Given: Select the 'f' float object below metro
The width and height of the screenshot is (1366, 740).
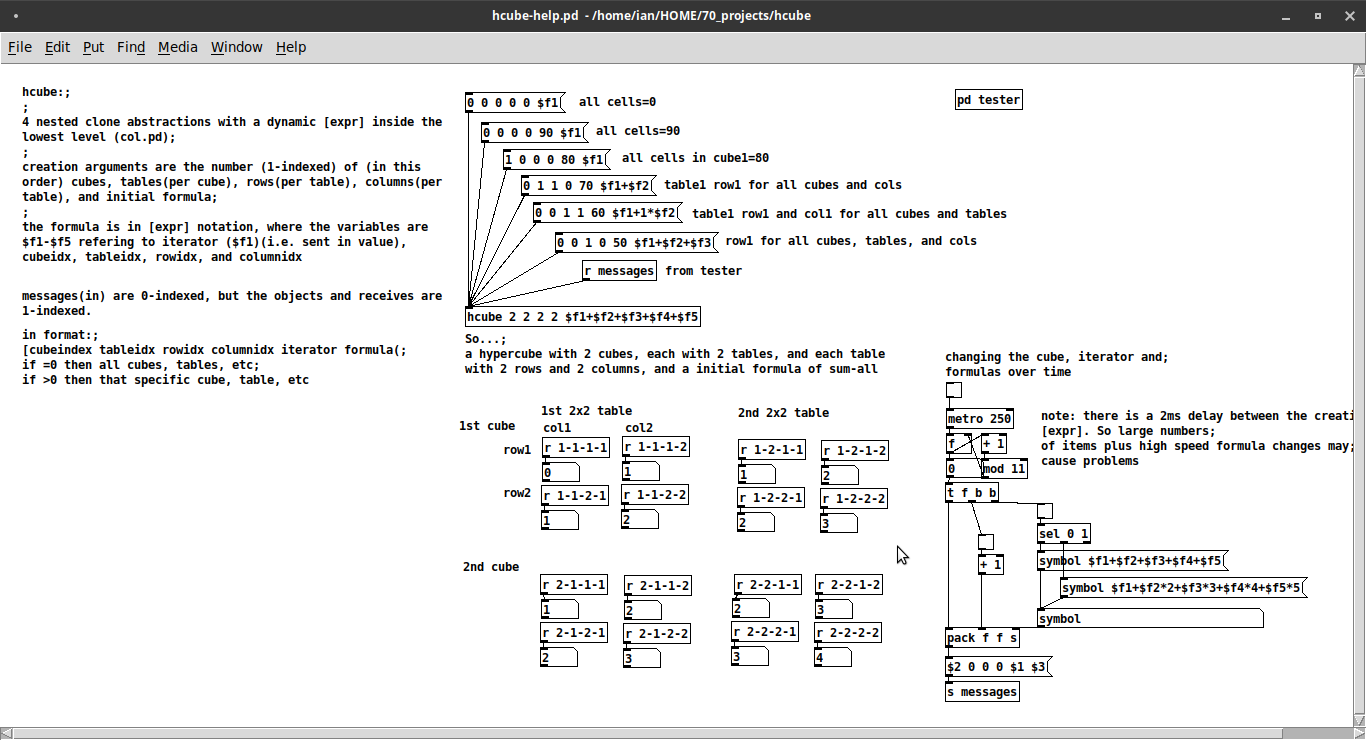Looking at the screenshot, I should (x=958, y=444).
